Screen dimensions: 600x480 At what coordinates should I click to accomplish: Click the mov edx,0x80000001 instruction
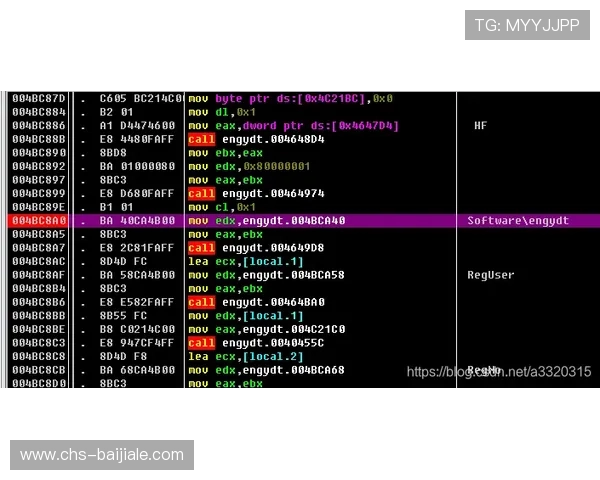263,166
